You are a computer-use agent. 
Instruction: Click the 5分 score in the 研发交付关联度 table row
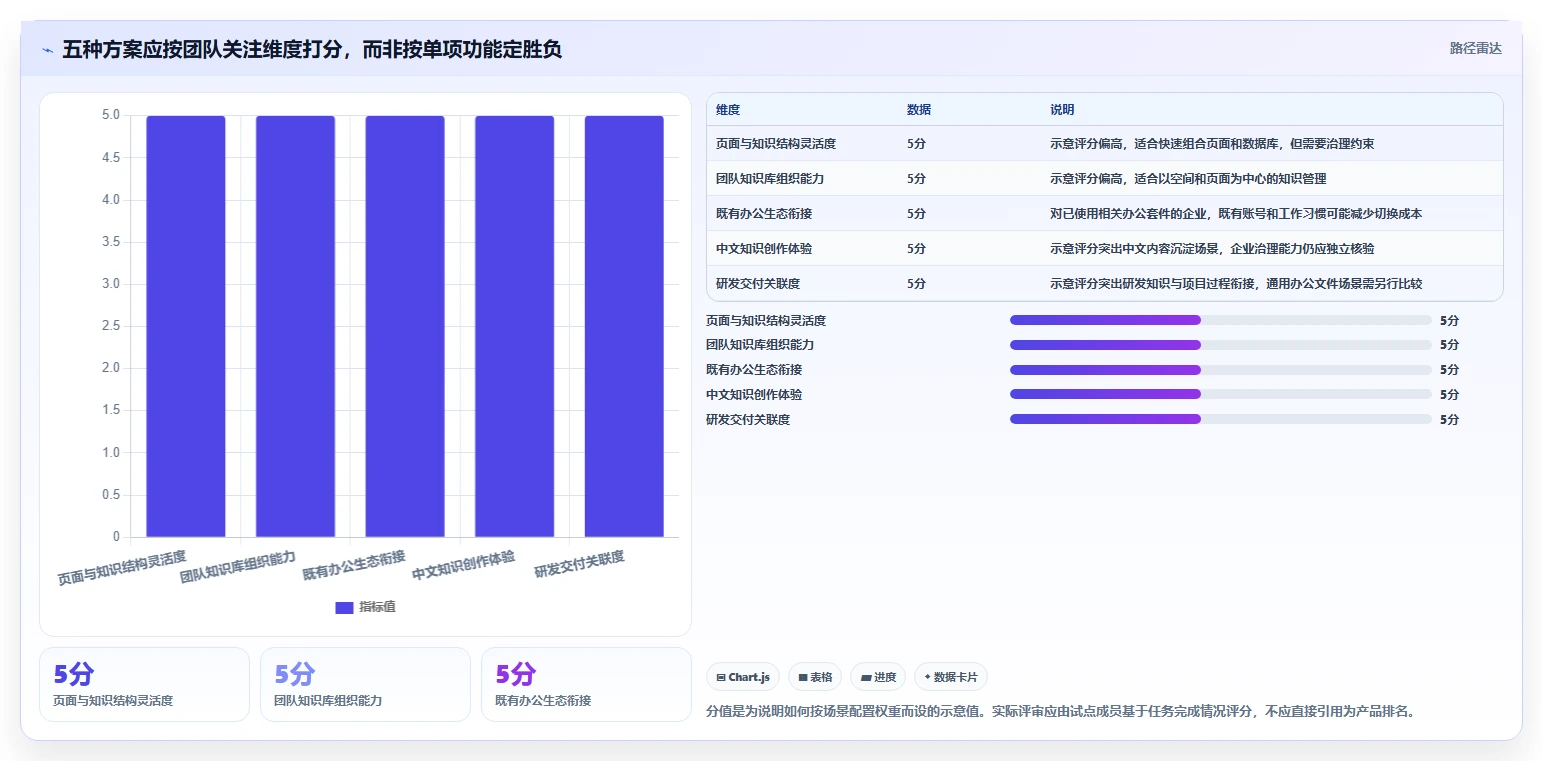point(916,284)
